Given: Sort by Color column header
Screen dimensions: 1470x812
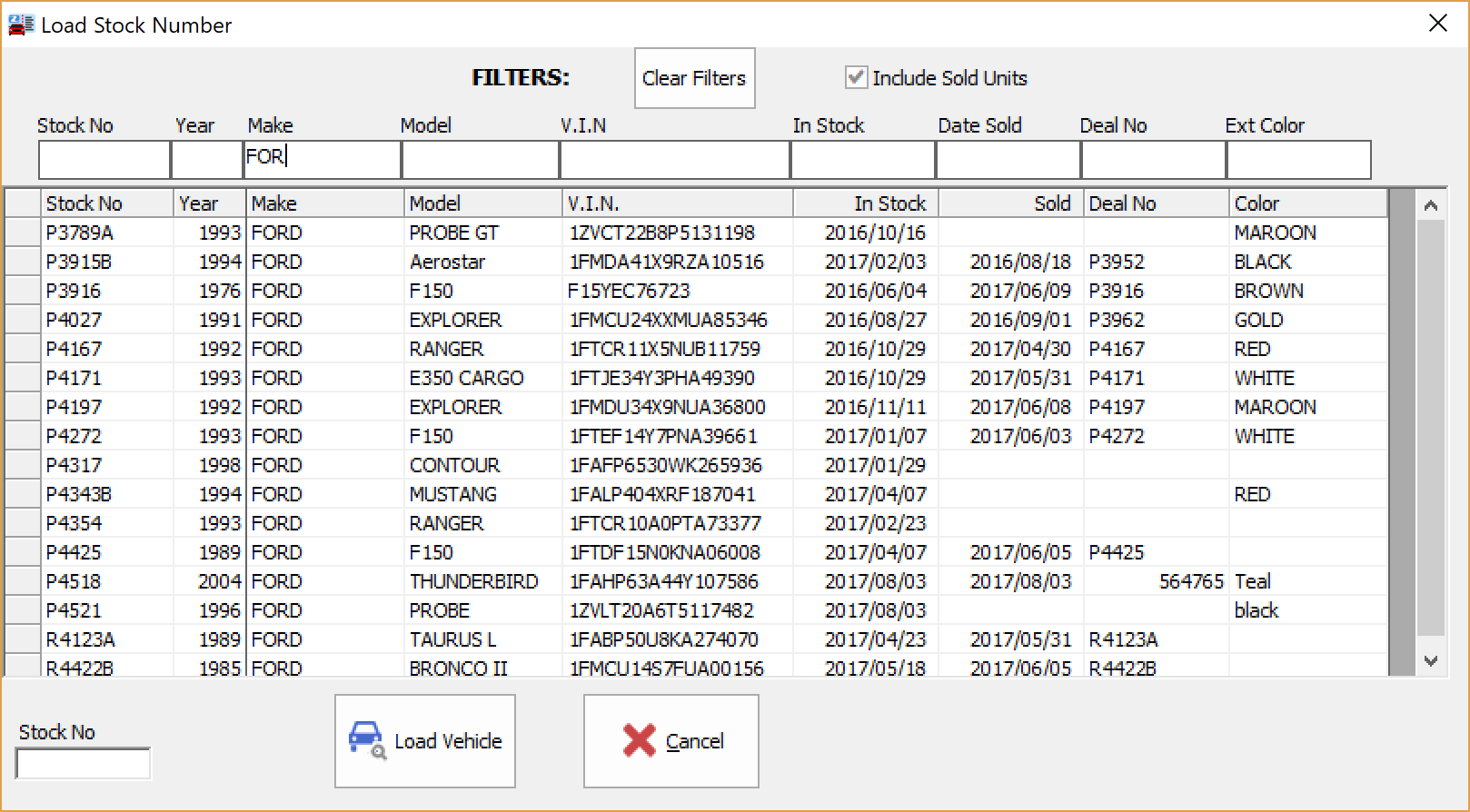Looking at the screenshot, I should tap(1308, 203).
